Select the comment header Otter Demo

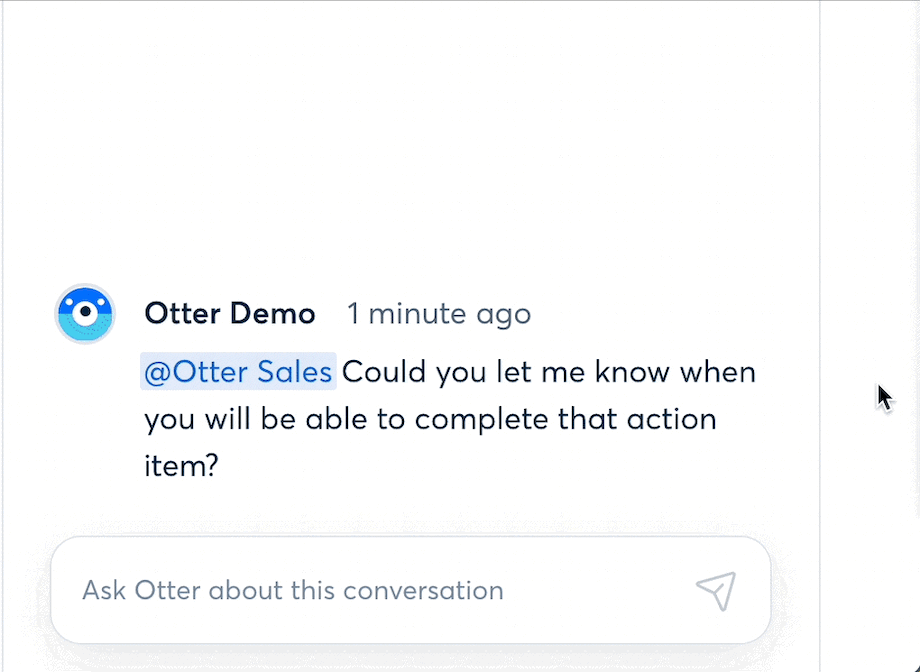tap(230, 313)
